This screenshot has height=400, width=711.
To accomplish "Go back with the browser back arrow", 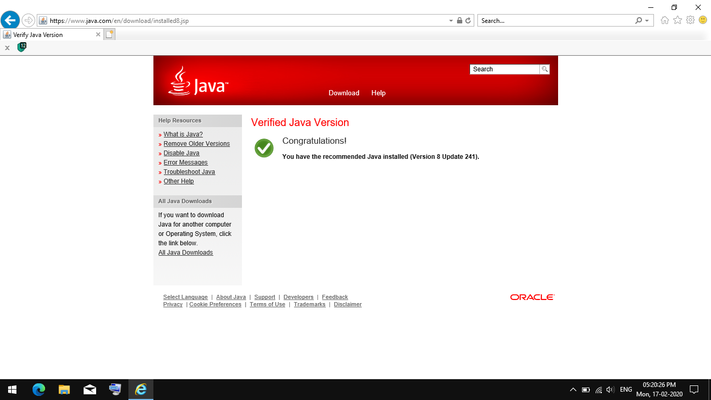I will (x=10, y=20).
